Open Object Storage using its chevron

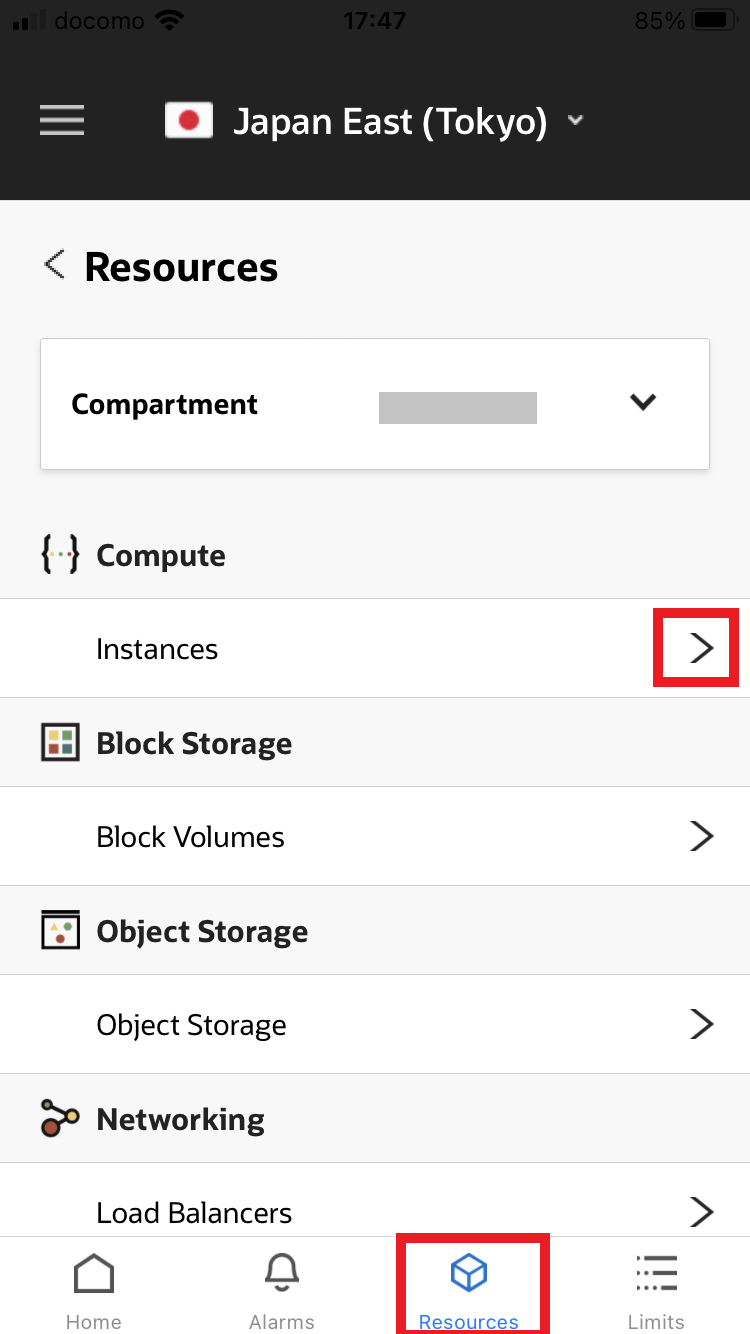pyautogui.click(x=702, y=1024)
